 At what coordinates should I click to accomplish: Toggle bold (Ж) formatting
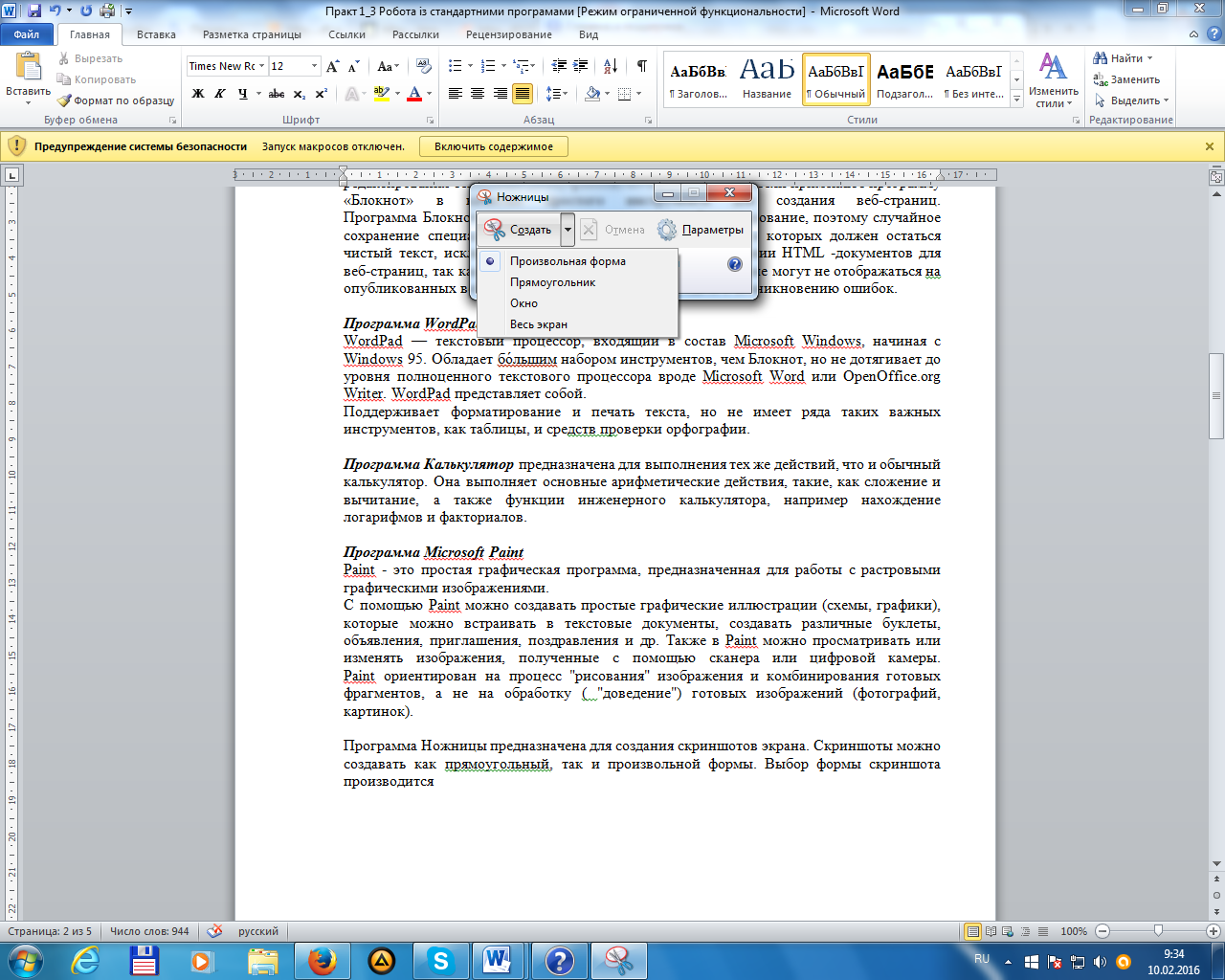[x=198, y=94]
